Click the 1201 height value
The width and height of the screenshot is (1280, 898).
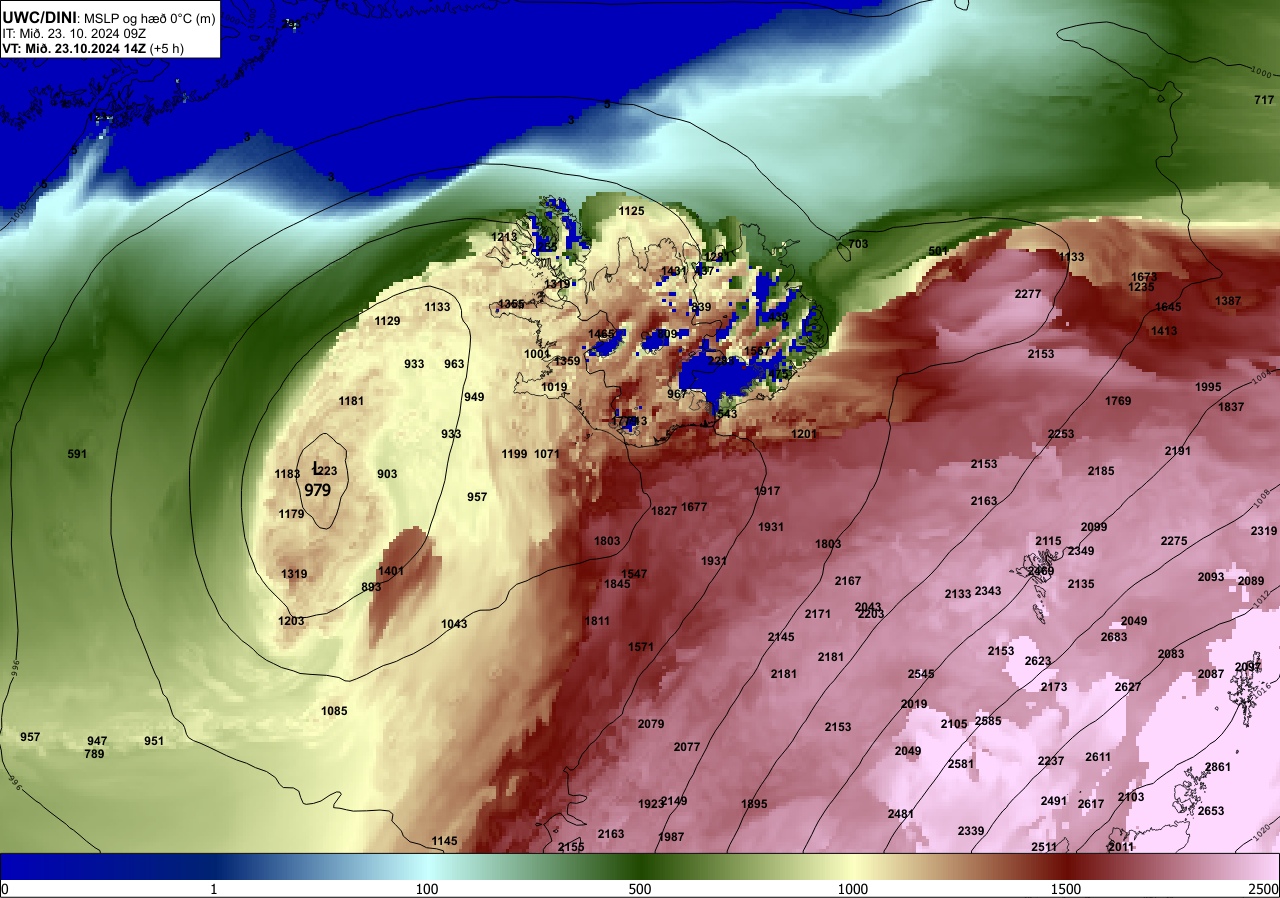(x=804, y=434)
